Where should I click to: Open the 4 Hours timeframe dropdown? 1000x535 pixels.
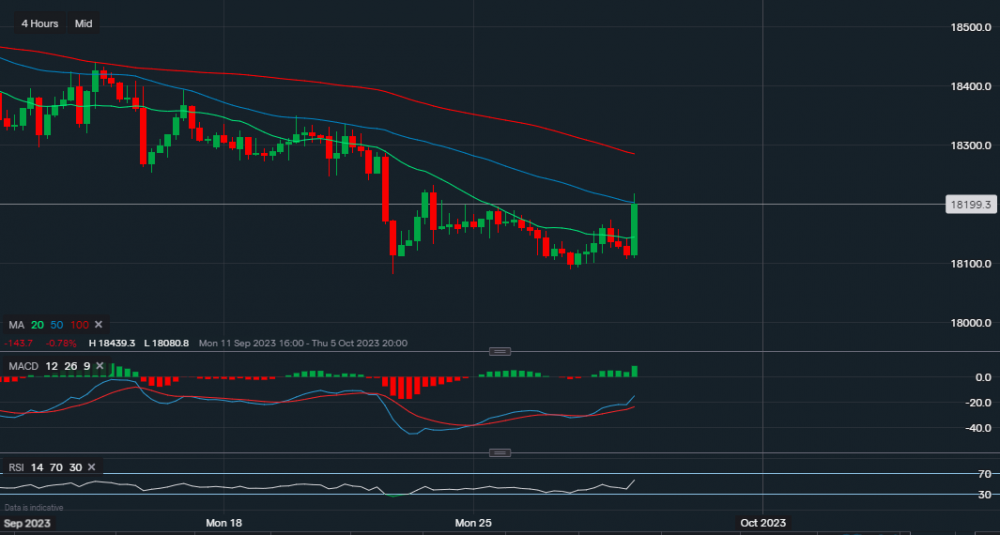40,23
